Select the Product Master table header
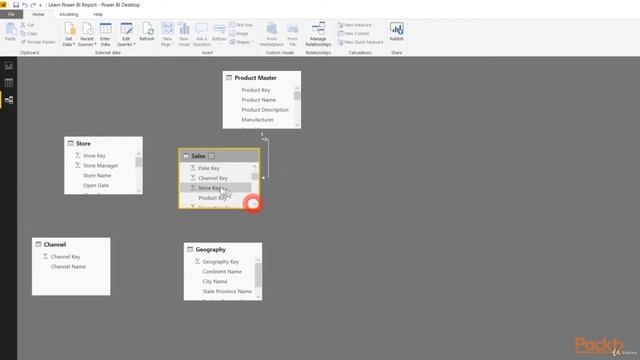Screen dimensions: 640x360 [262, 78]
